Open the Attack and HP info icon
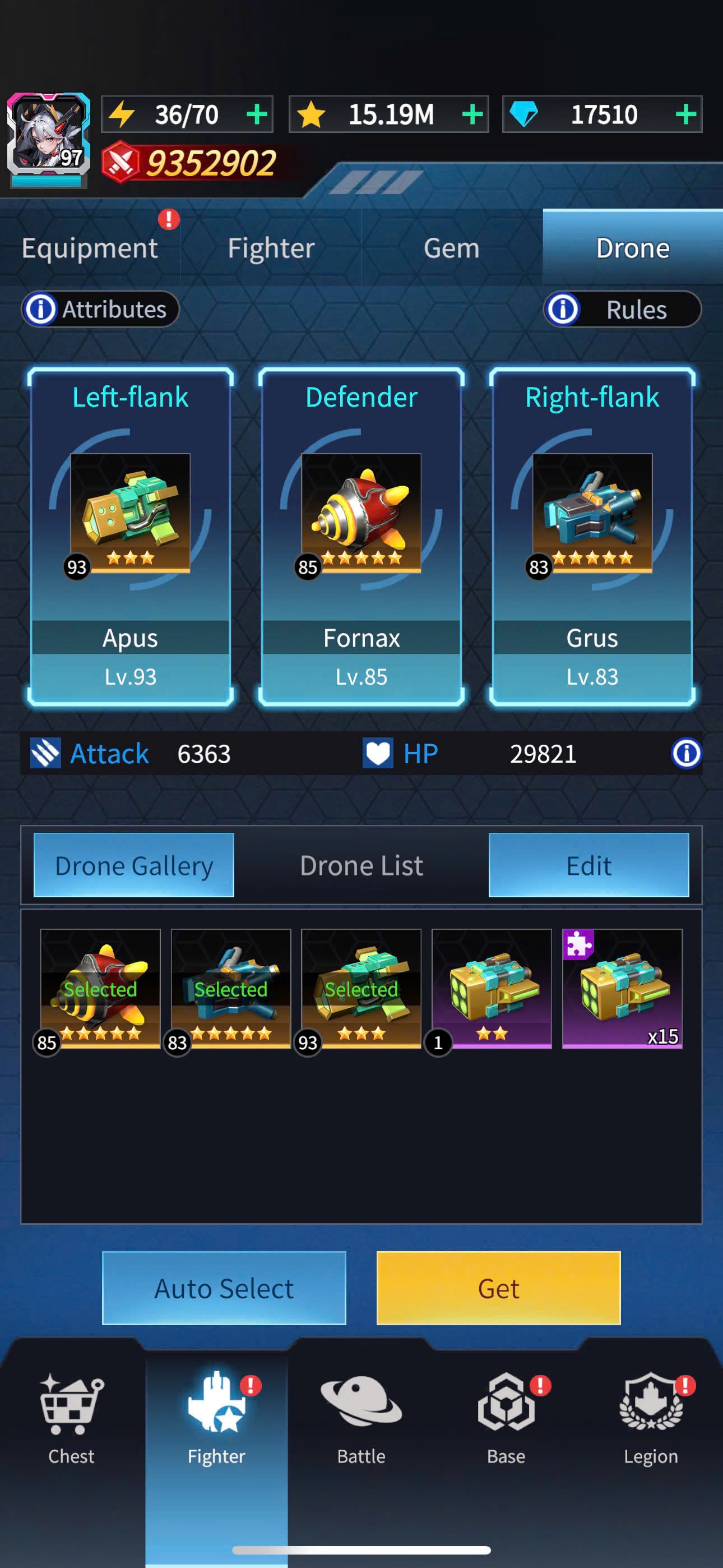 tap(686, 754)
